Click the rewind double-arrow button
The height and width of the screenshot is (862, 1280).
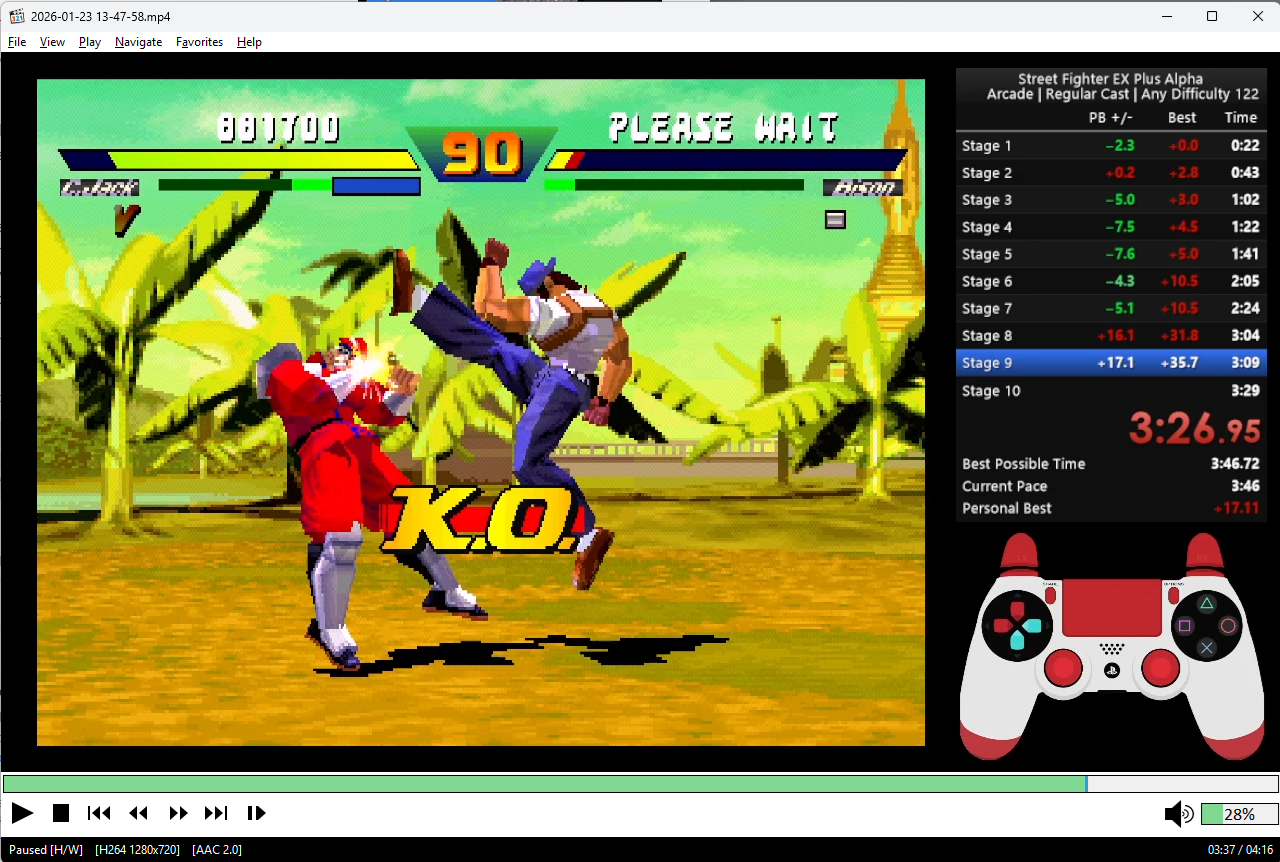pyautogui.click(x=138, y=813)
